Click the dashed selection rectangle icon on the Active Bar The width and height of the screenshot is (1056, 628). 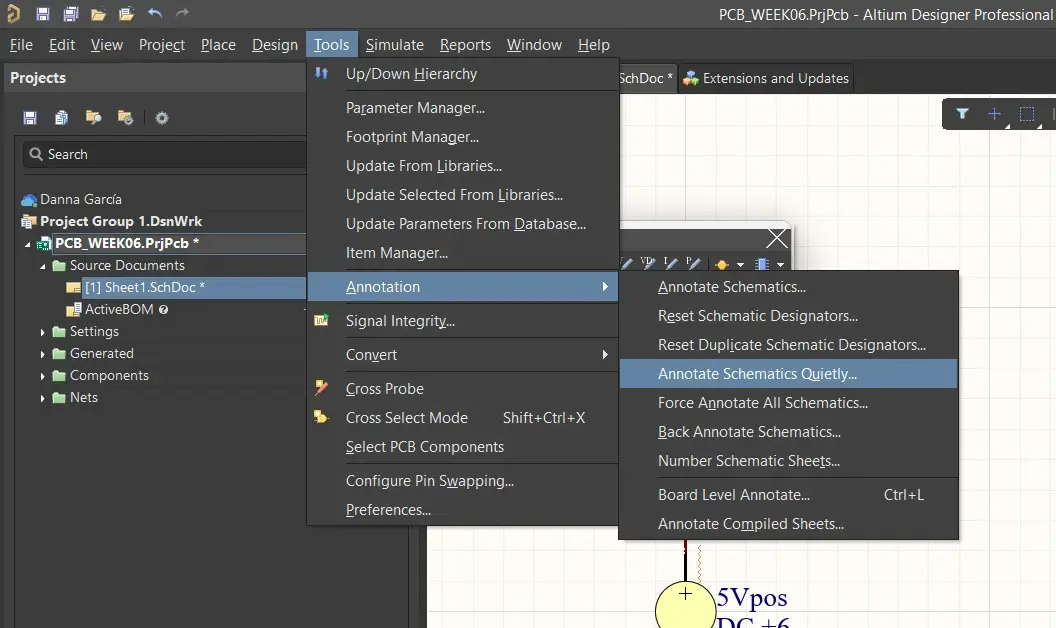(x=1027, y=114)
